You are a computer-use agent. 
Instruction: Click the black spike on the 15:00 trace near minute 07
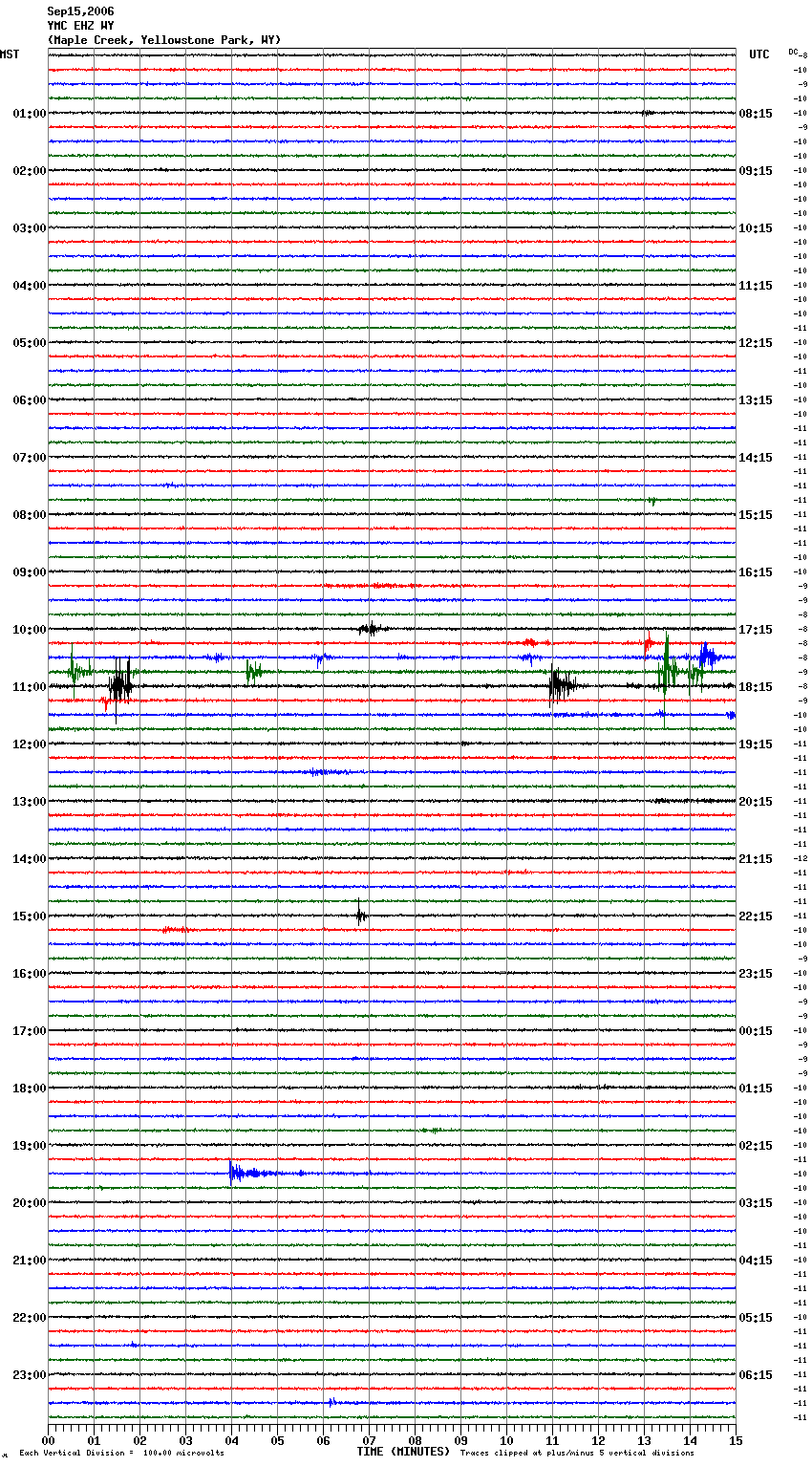(x=360, y=915)
